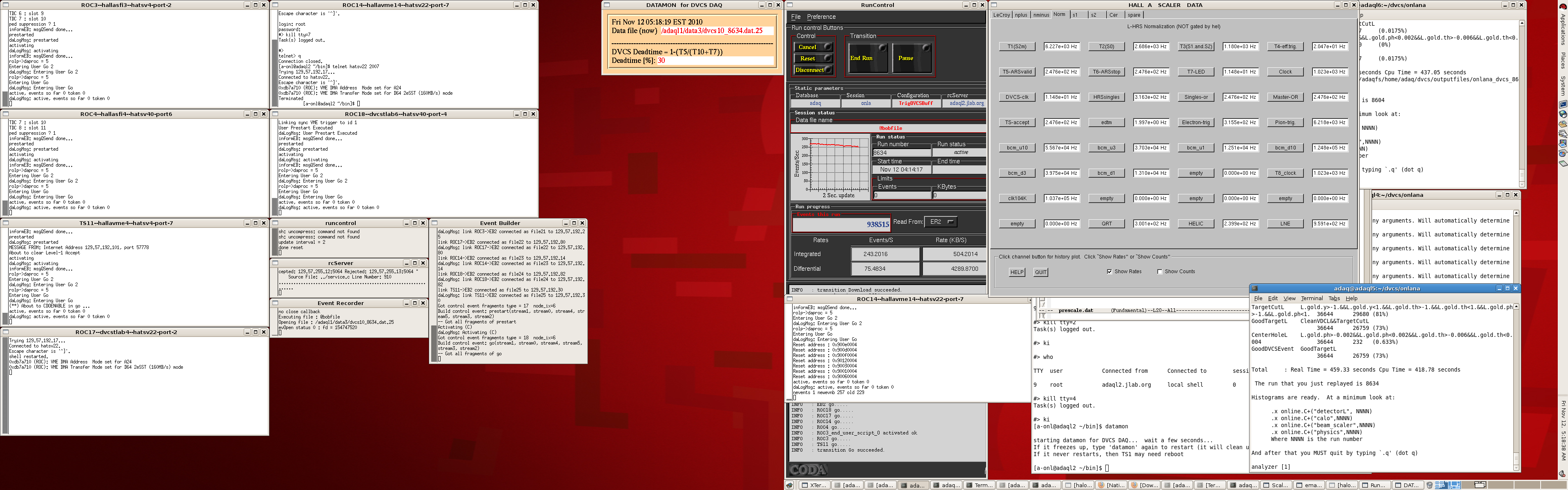1568x490 pixels.
Task: Enable the Show Counts checkbox
Action: (x=1160, y=272)
